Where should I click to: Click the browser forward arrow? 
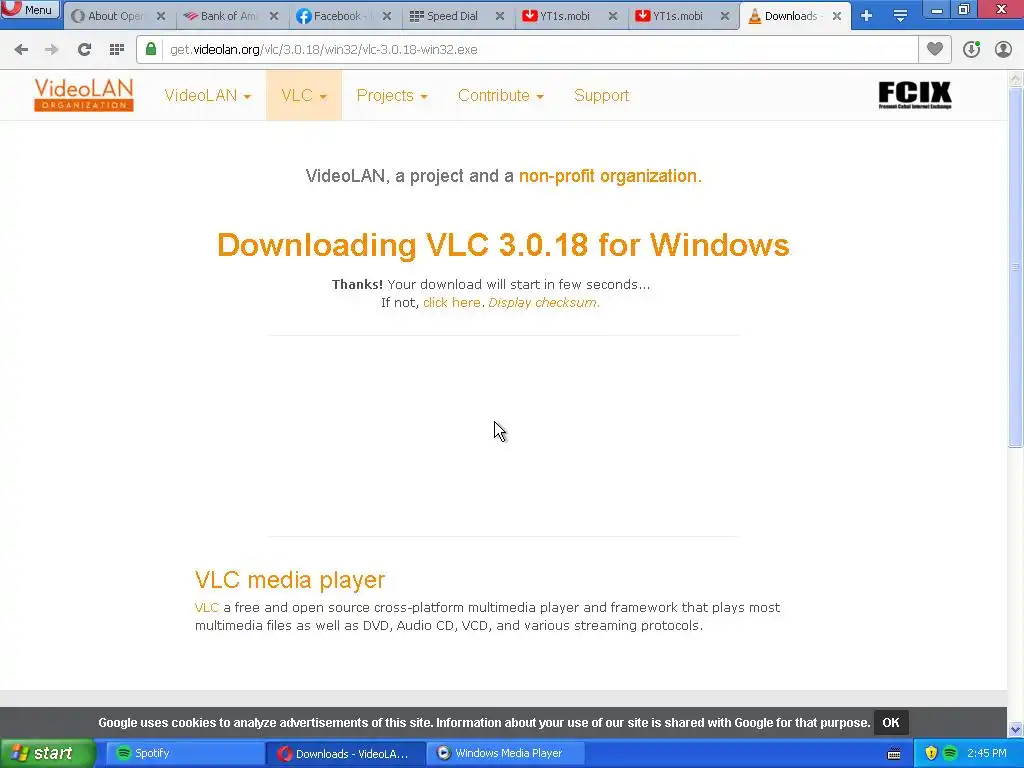point(52,50)
